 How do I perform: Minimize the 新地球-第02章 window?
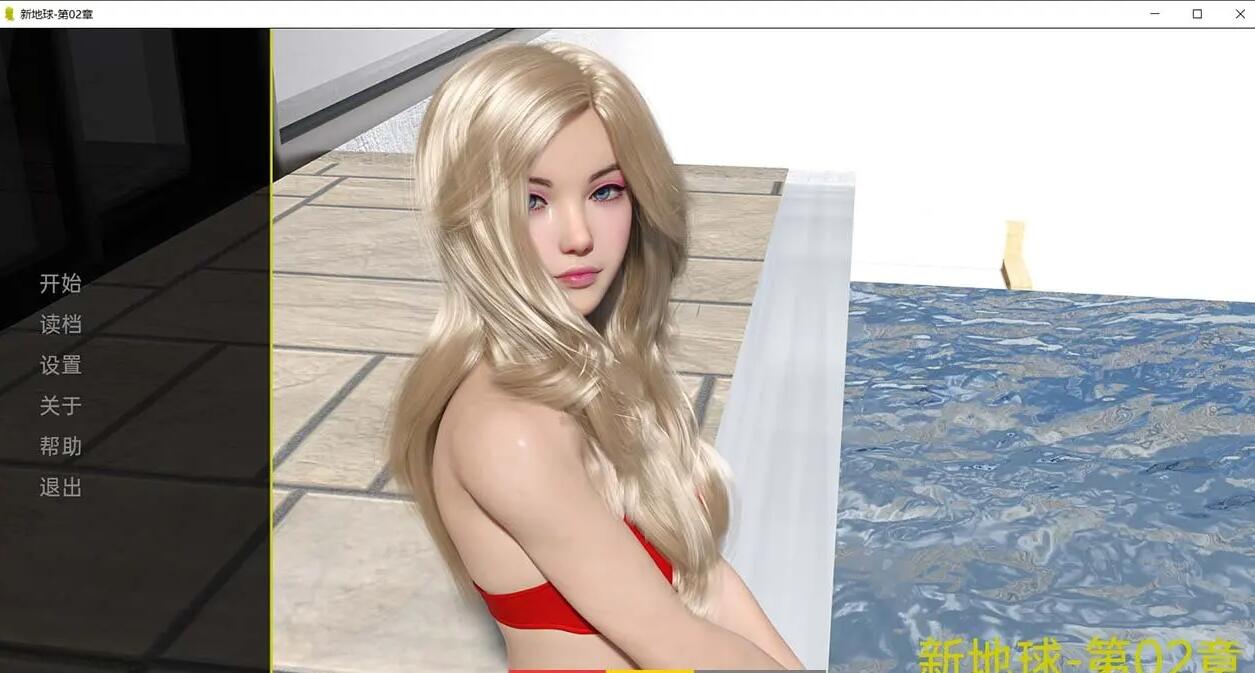[1155, 14]
